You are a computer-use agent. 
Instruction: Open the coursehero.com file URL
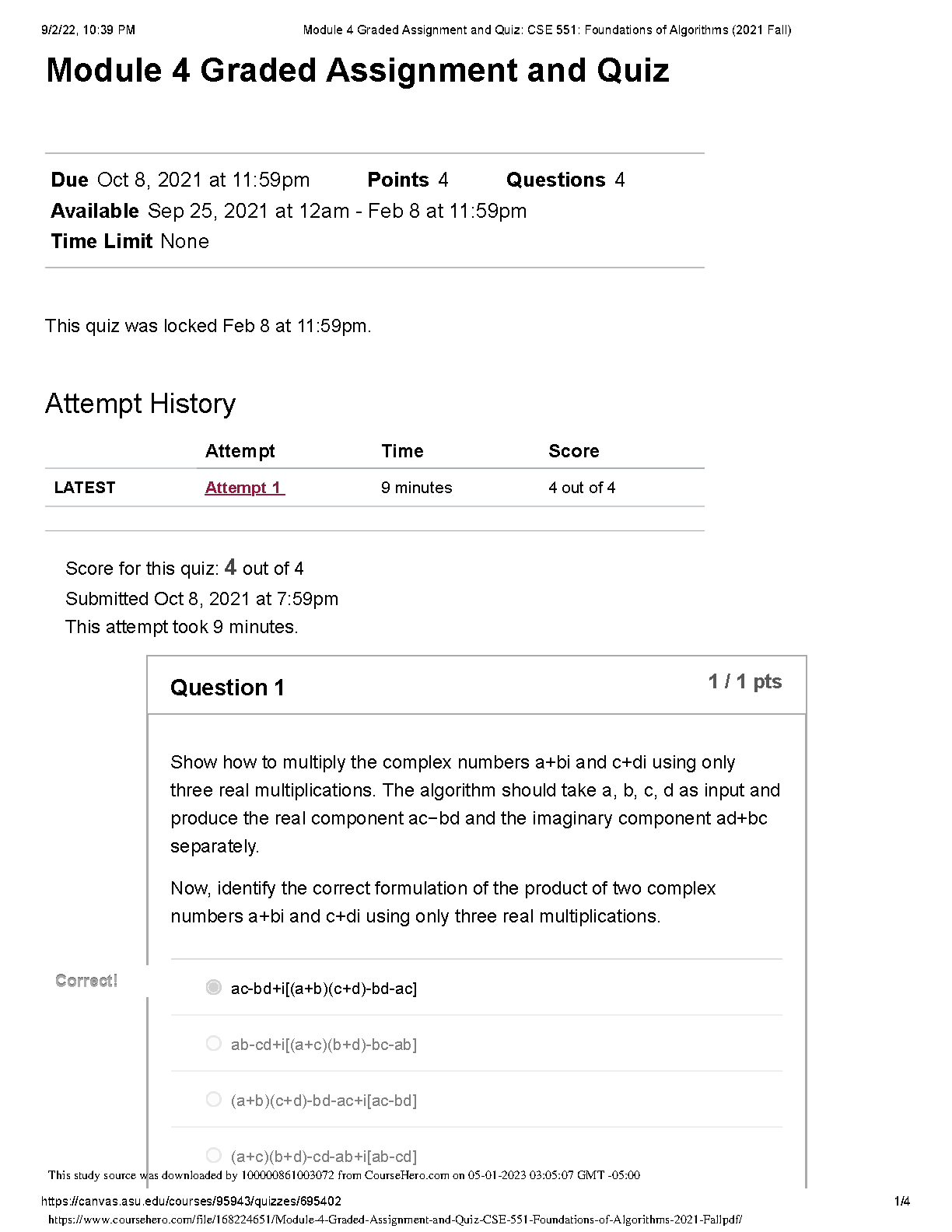[x=394, y=1220]
